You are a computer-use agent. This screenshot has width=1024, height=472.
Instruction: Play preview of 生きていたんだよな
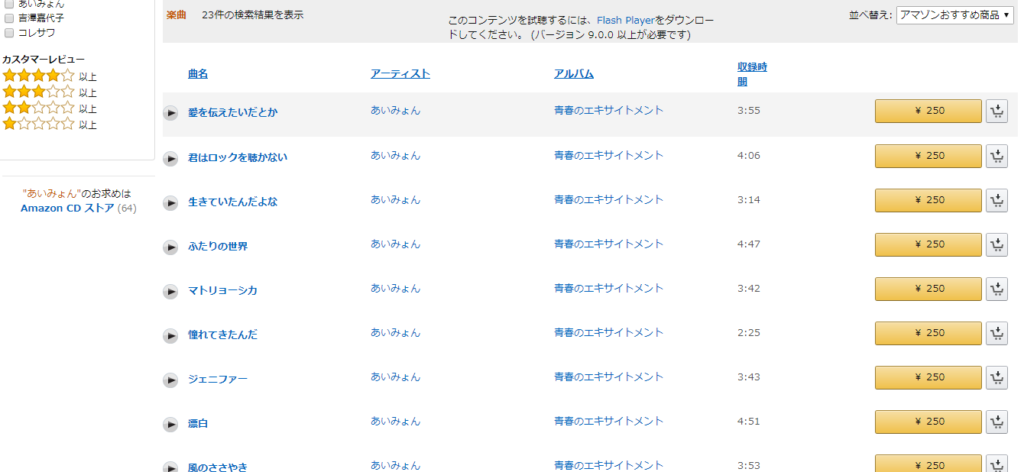pyautogui.click(x=170, y=202)
